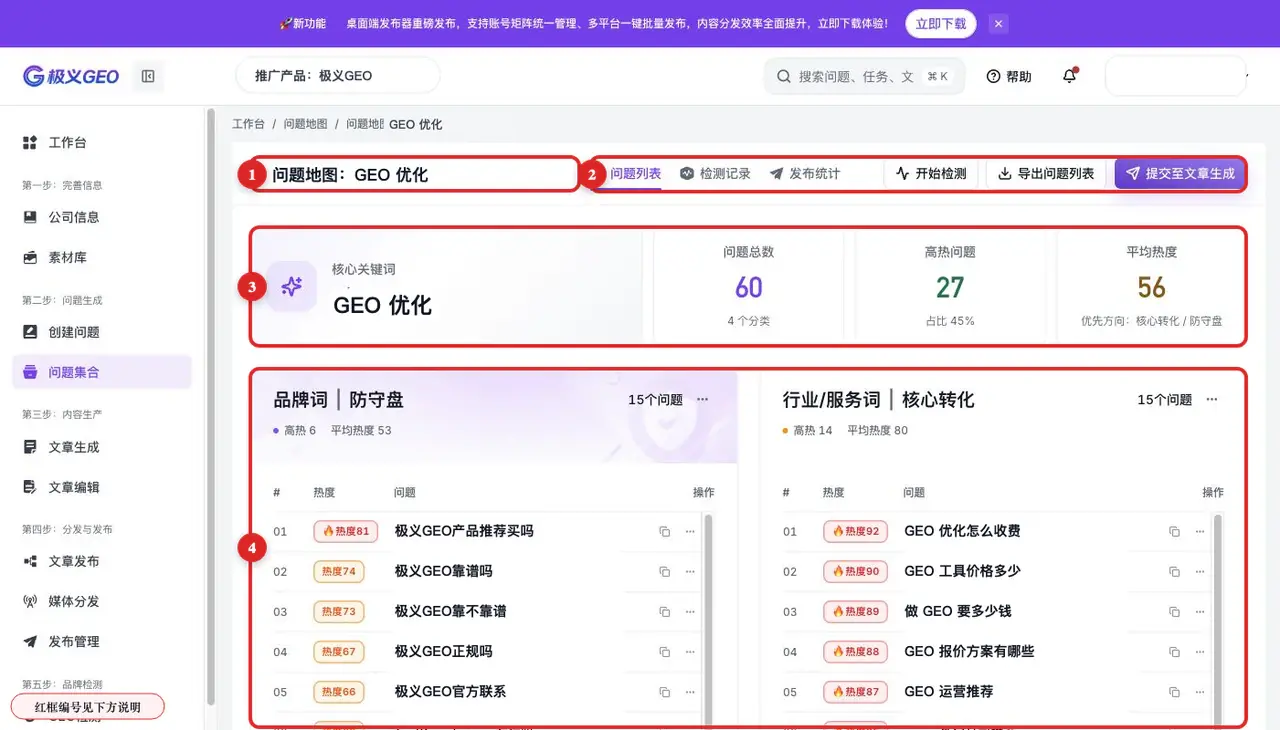Copy the question GEO 报价方案有哪些
This screenshot has width=1280, height=730.
pyautogui.click(x=1174, y=651)
